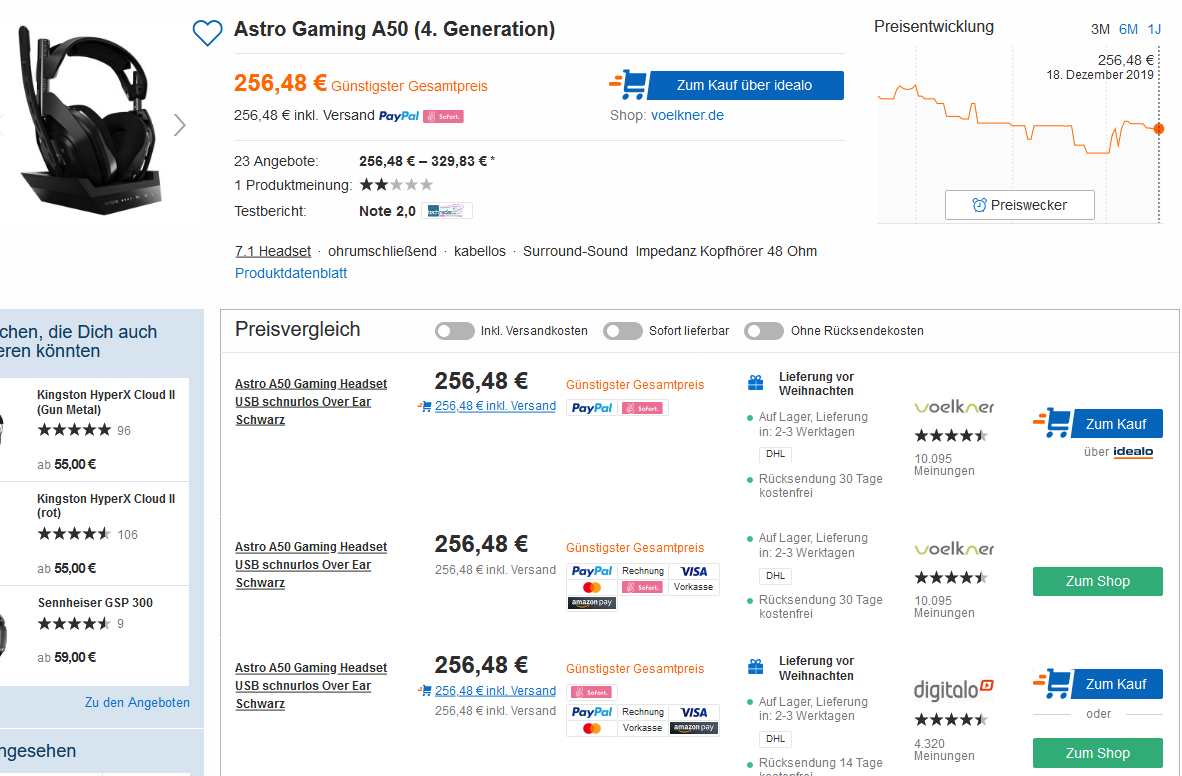The width and height of the screenshot is (1182, 776).
Task: Click the VISA payment icon in second offer
Action: pyautogui.click(x=693, y=571)
